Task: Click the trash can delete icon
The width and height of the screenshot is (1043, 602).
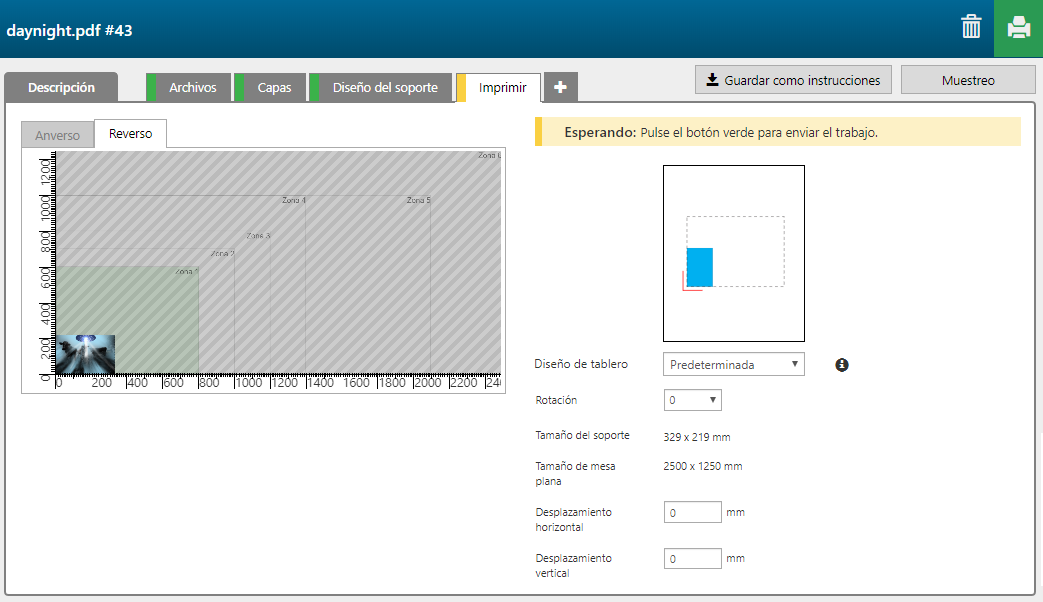Action: tap(971, 27)
